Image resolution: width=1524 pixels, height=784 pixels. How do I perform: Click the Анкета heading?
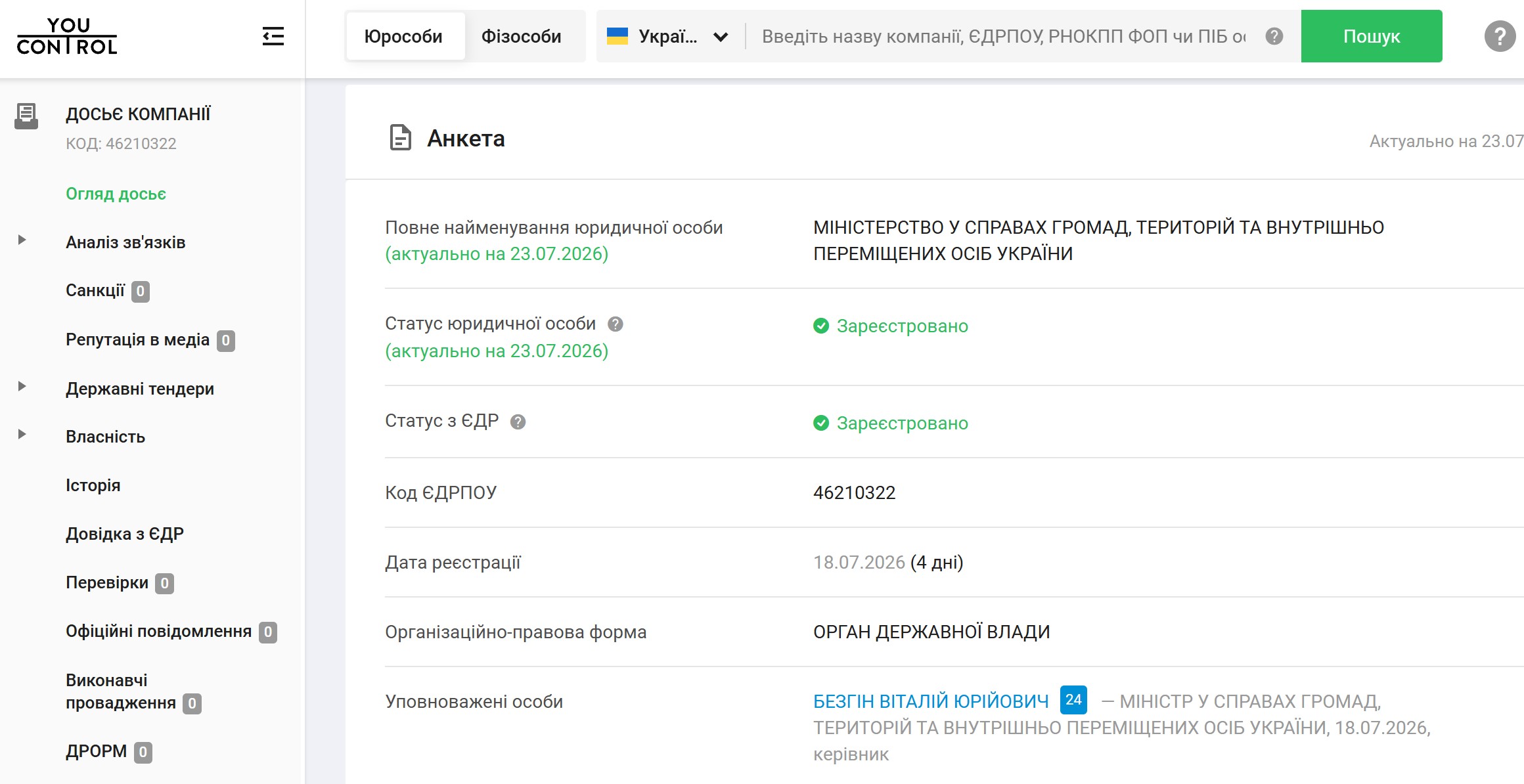(466, 139)
